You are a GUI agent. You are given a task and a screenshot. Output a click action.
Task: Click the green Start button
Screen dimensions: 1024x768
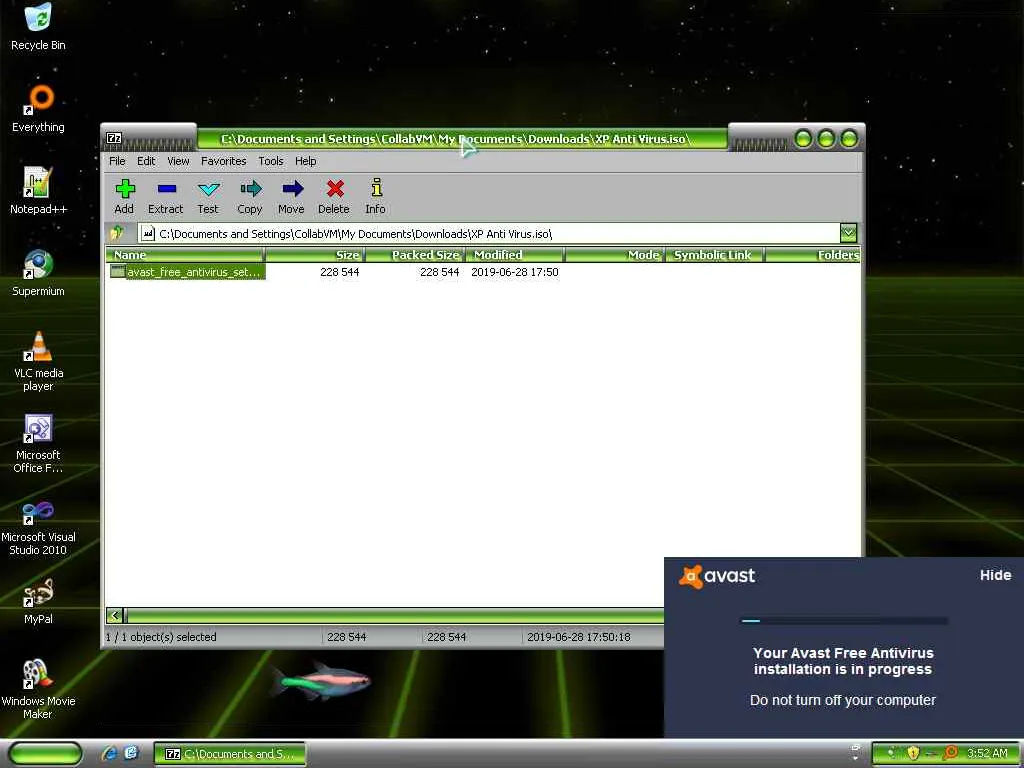click(x=45, y=754)
